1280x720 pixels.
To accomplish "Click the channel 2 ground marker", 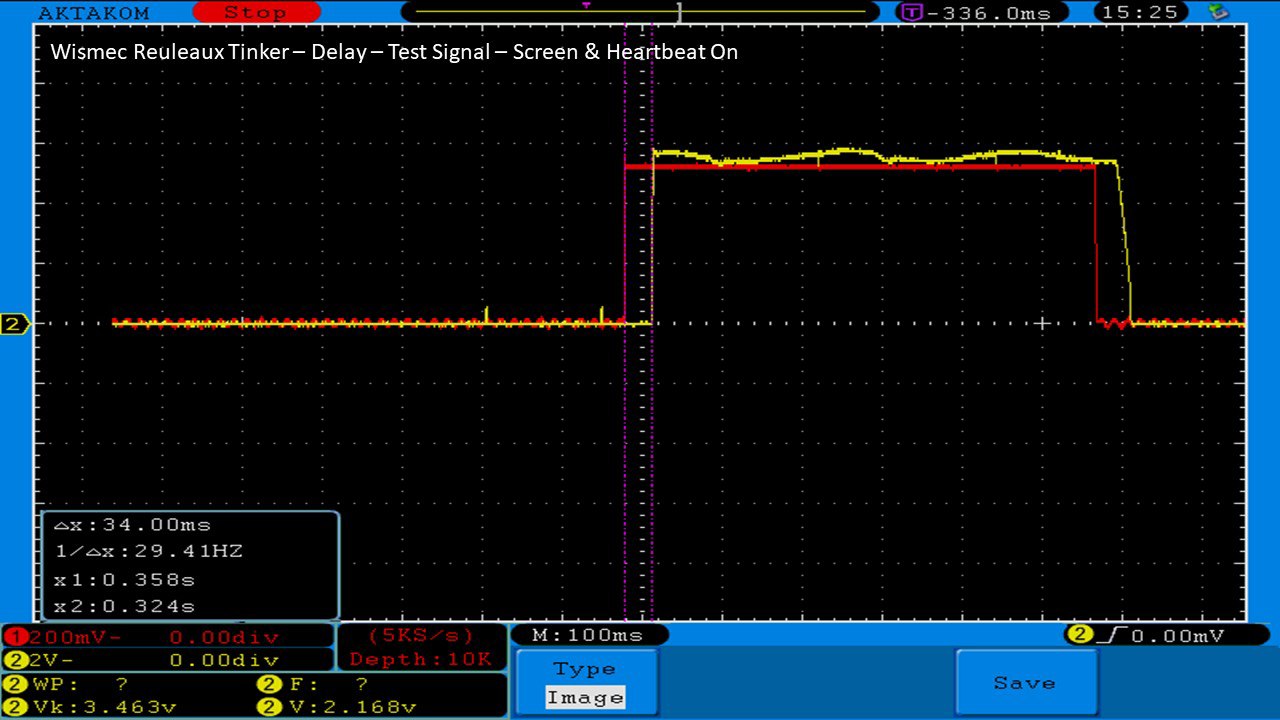I will click(x=14, y=324).
